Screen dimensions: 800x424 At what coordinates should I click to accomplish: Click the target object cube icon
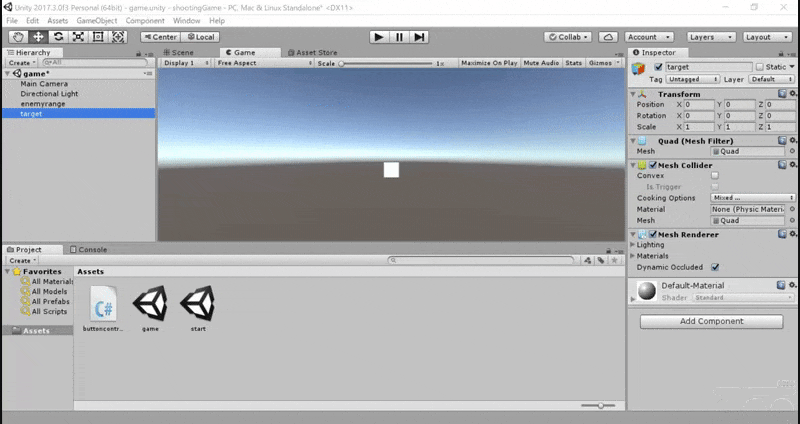coord(638,68)
